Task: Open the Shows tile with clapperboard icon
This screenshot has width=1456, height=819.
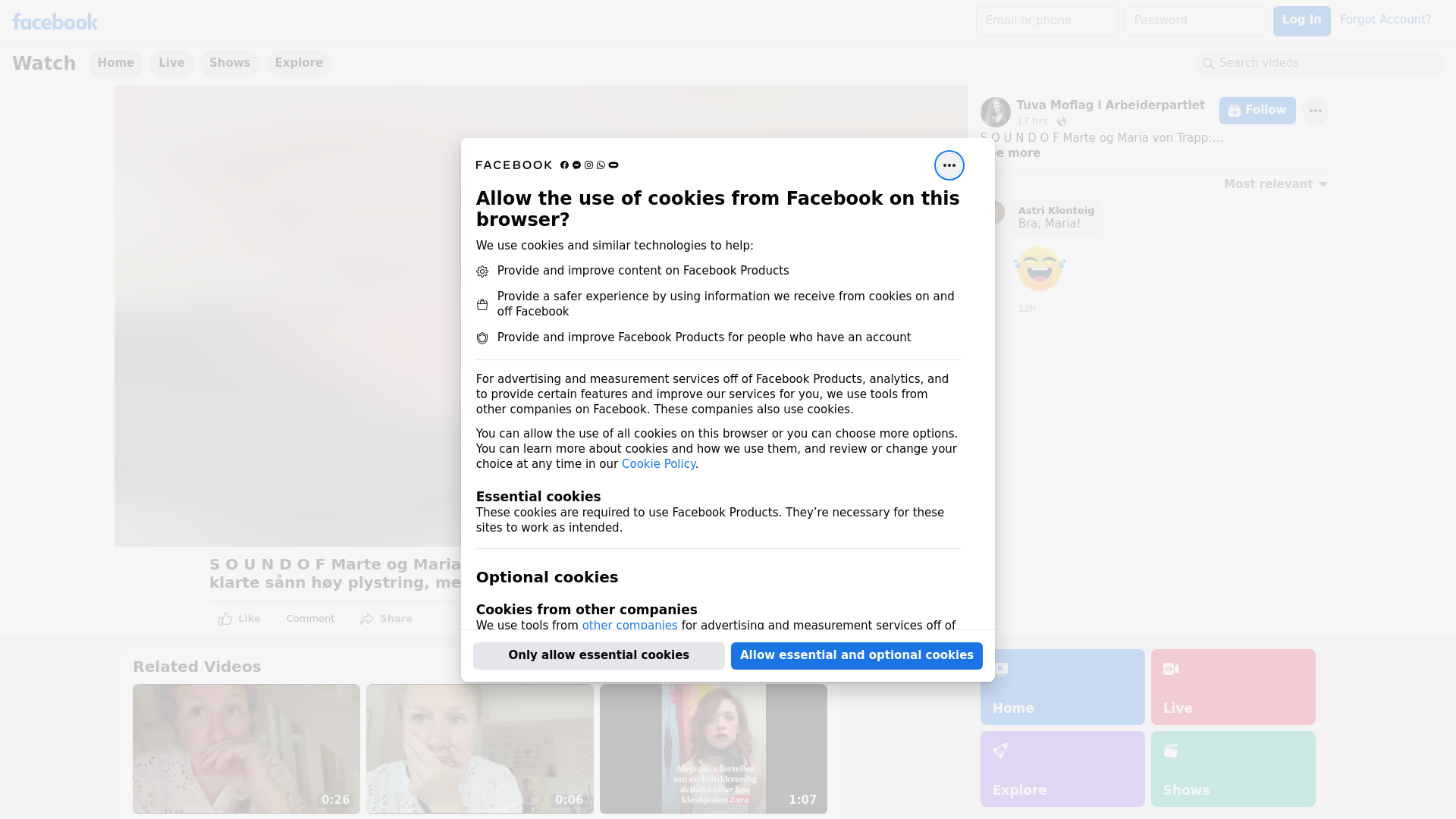Action: (1233, 769)
